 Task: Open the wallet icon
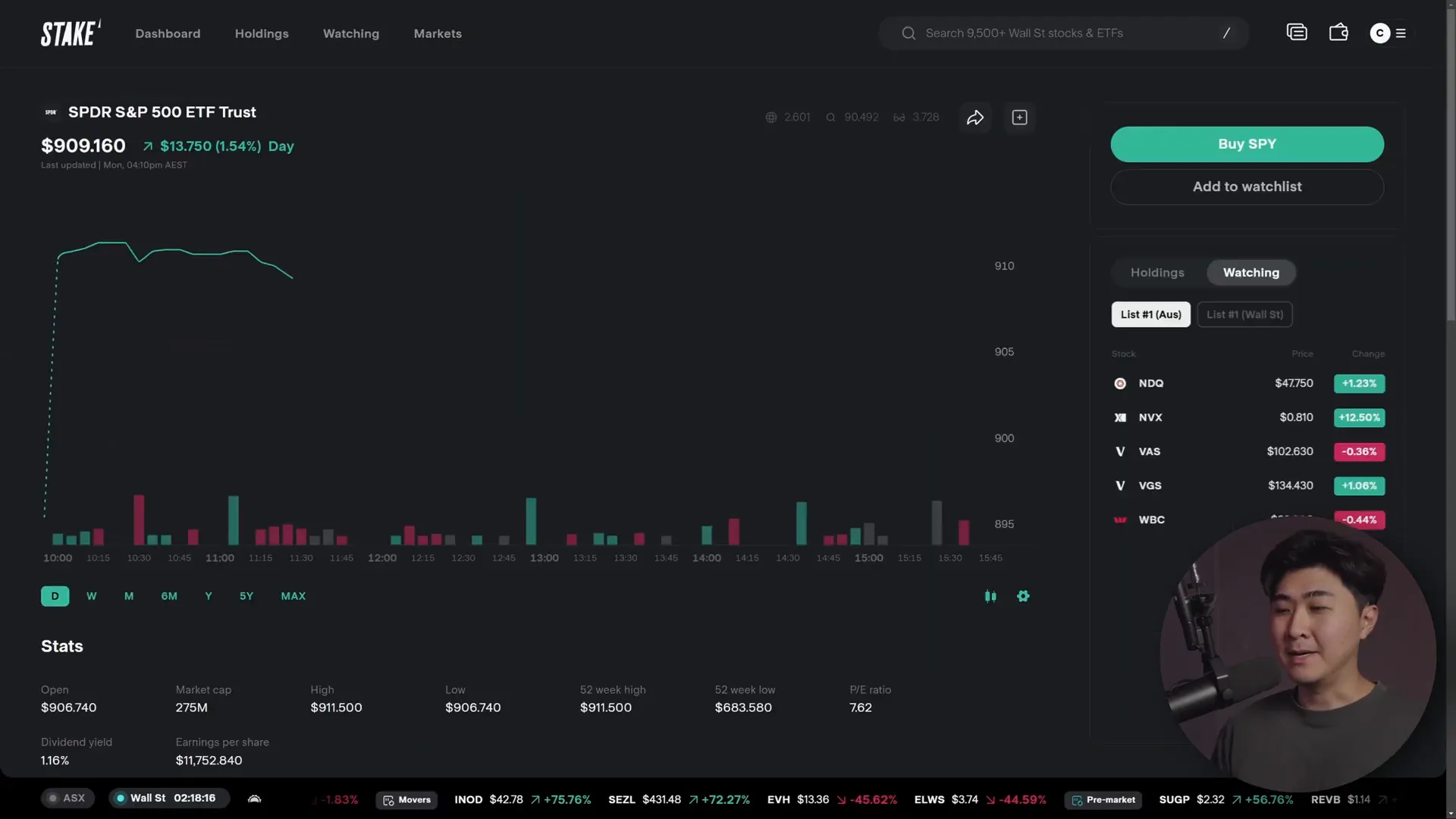pyautogui.click(x=1338, y=33)
